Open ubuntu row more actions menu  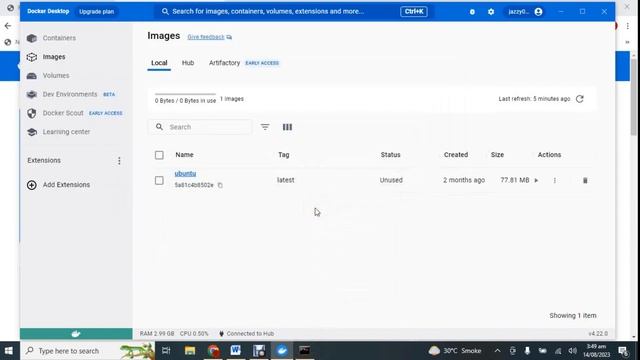(x=554, y=180)
